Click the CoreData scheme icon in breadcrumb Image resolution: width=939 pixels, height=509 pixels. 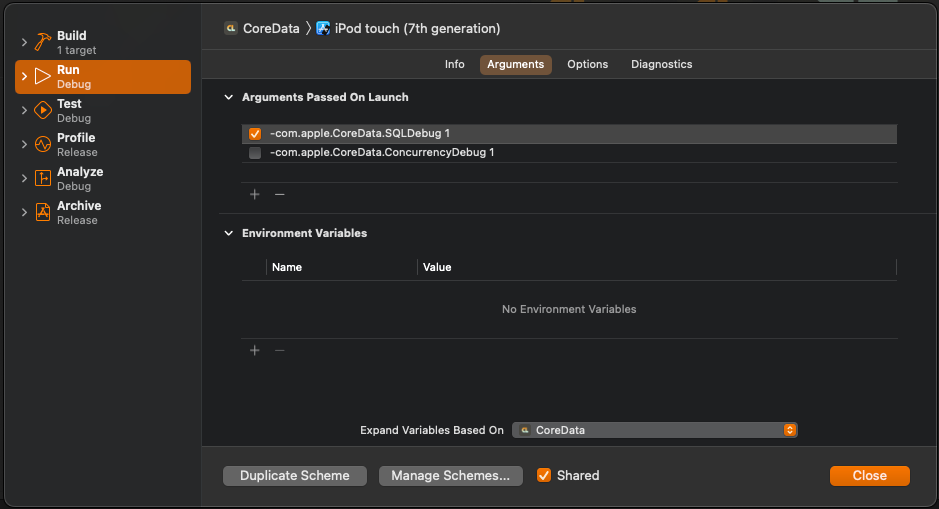pyautogui.click(x=231, y=28)
